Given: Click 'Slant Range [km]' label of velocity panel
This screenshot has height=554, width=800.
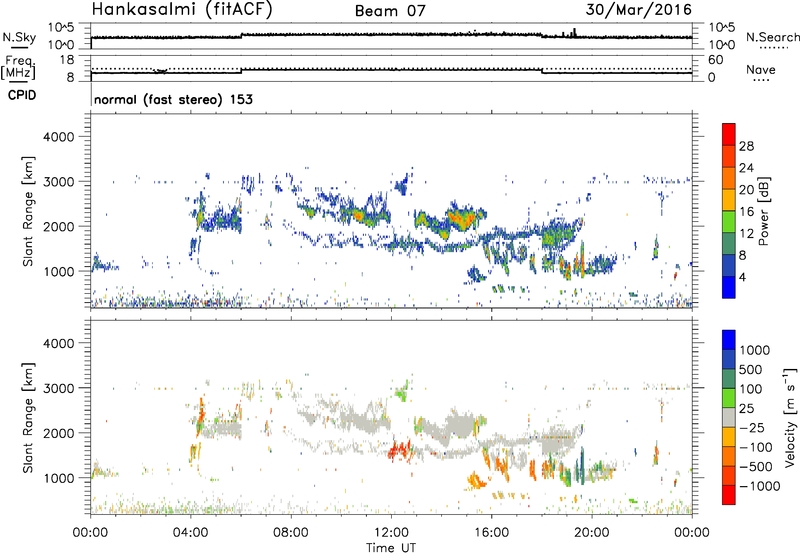Looking at the screenshot, I should [x=28, y=417].
